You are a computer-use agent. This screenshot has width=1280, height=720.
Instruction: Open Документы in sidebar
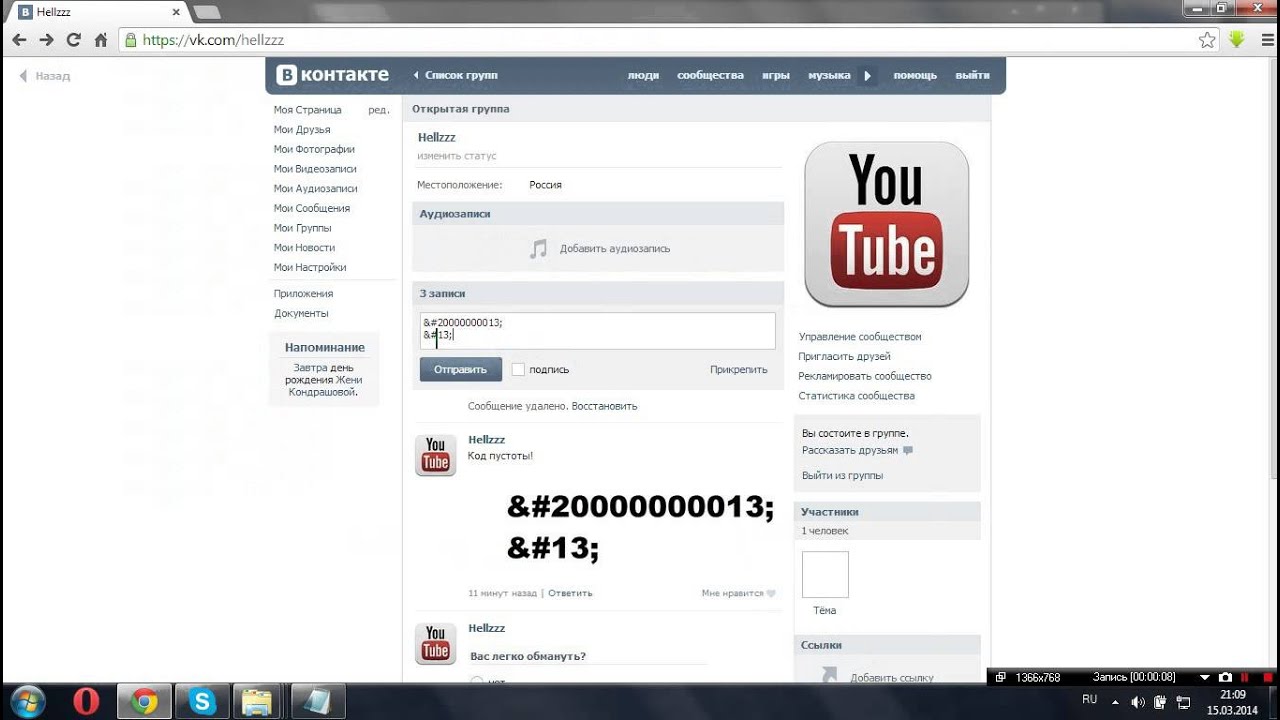[301, 313]
